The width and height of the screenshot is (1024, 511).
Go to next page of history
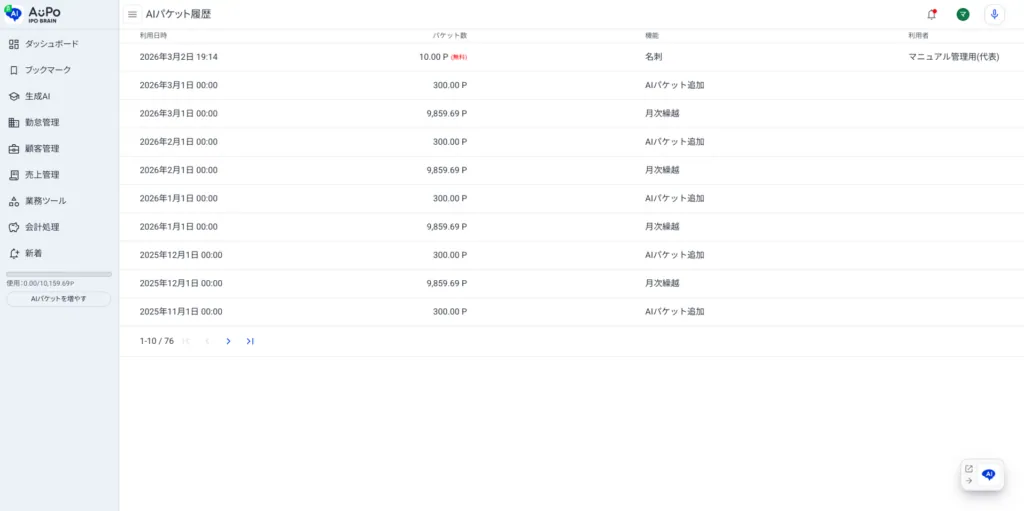(228, 341)
